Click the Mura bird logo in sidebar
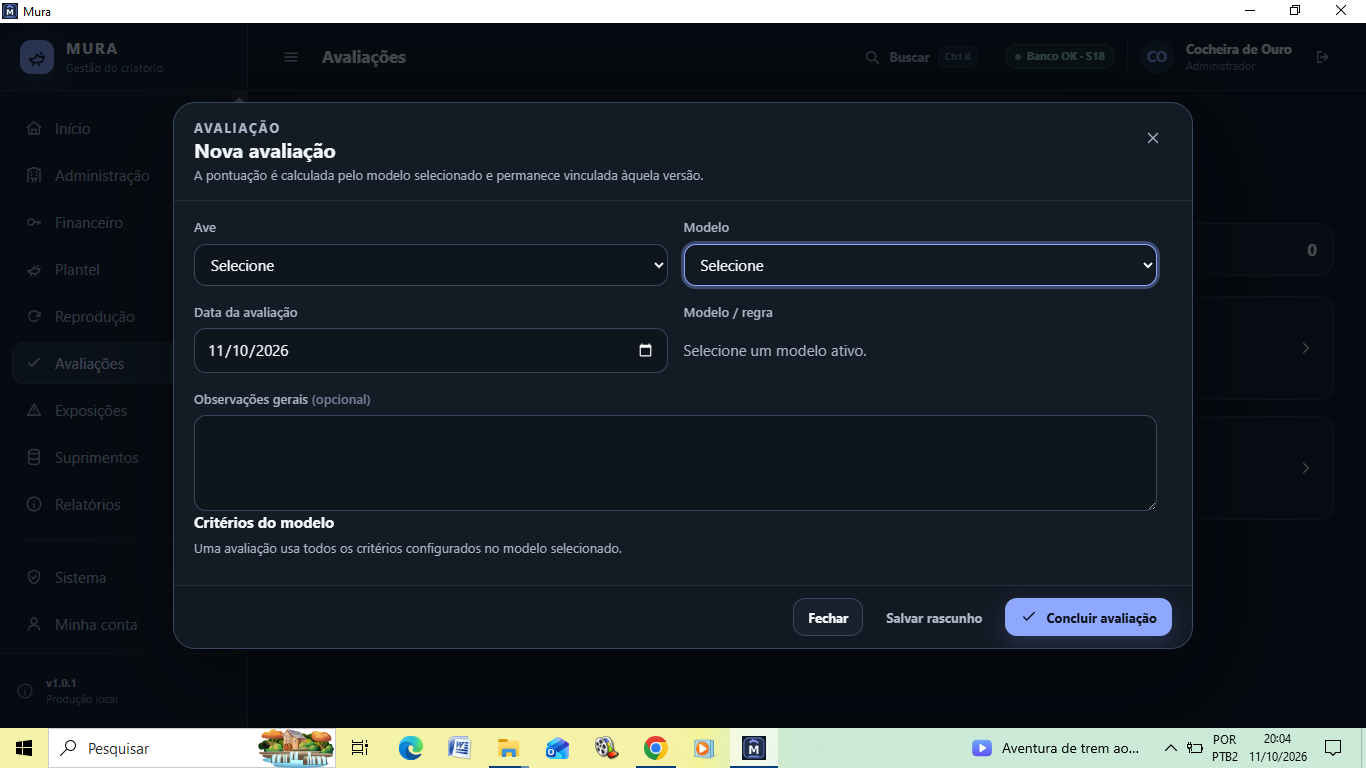The image size is (1366, 768). click(37, 57)
